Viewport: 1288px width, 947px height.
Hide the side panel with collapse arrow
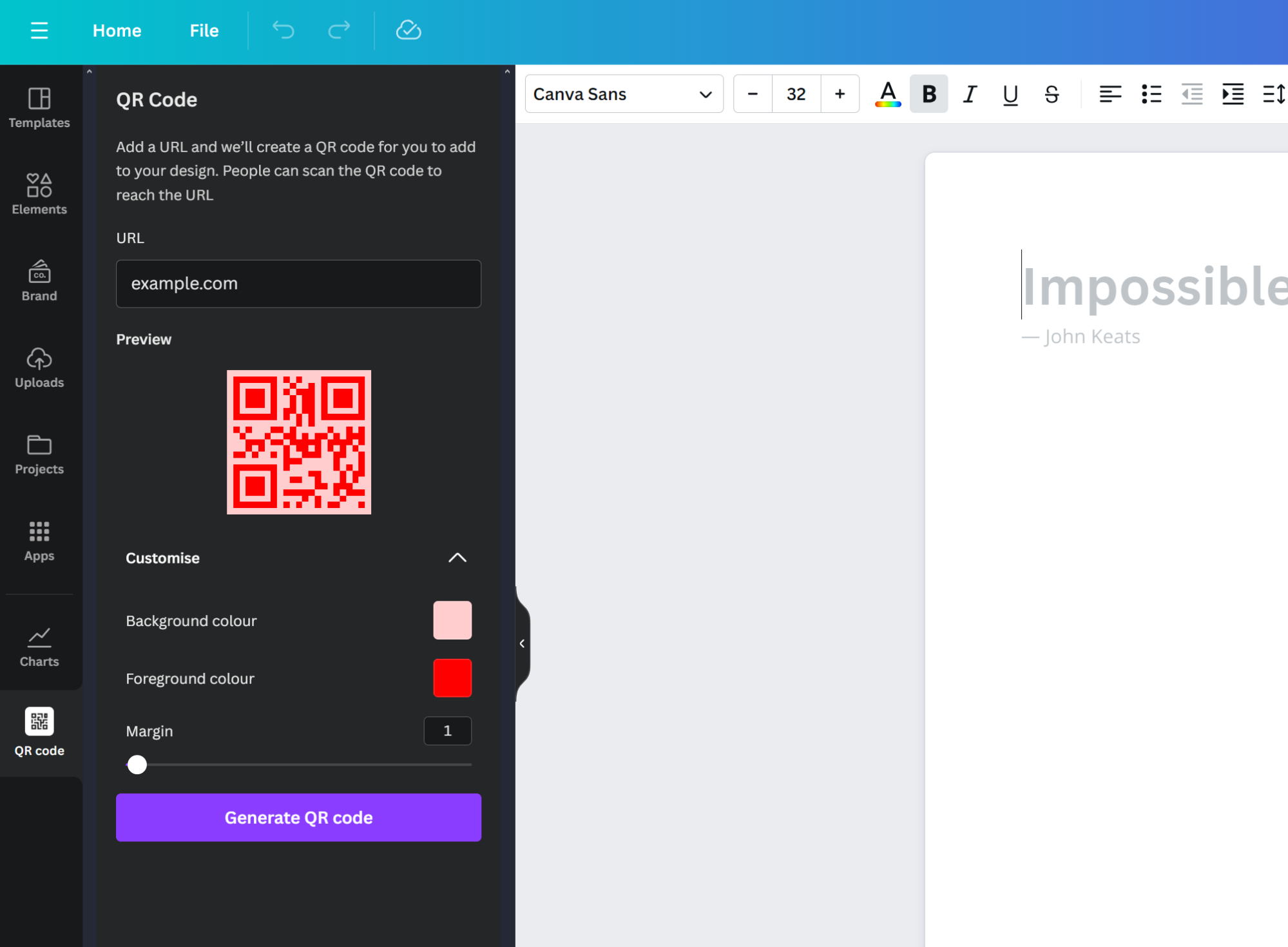click(522, 643)
